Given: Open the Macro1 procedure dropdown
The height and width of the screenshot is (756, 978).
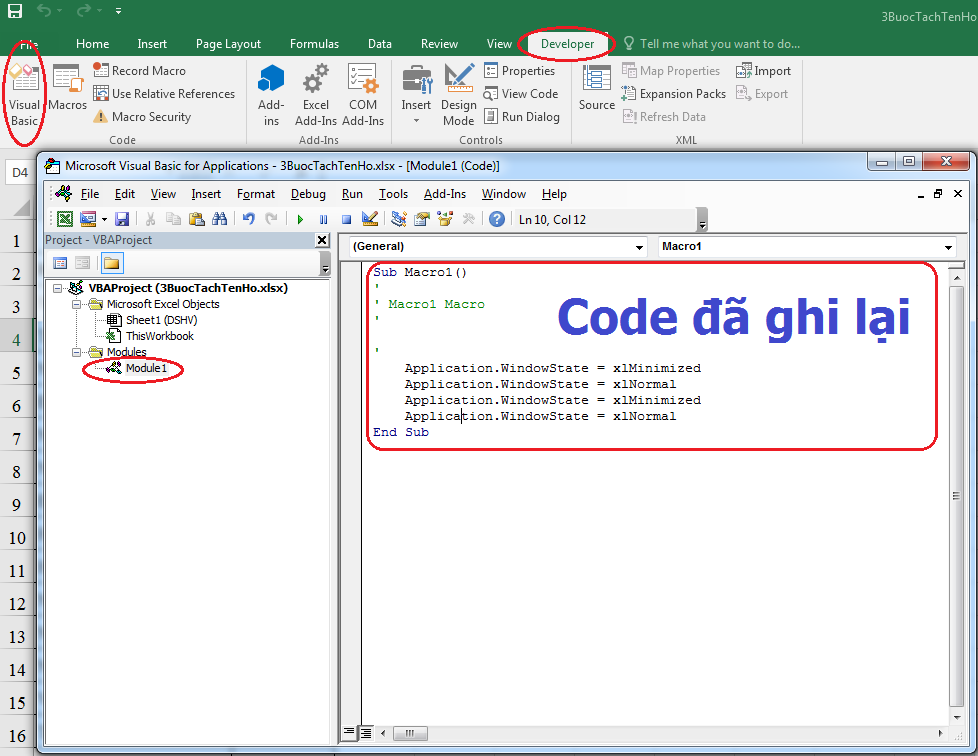Looking at the screenshot, I should [x=947, y=246].
